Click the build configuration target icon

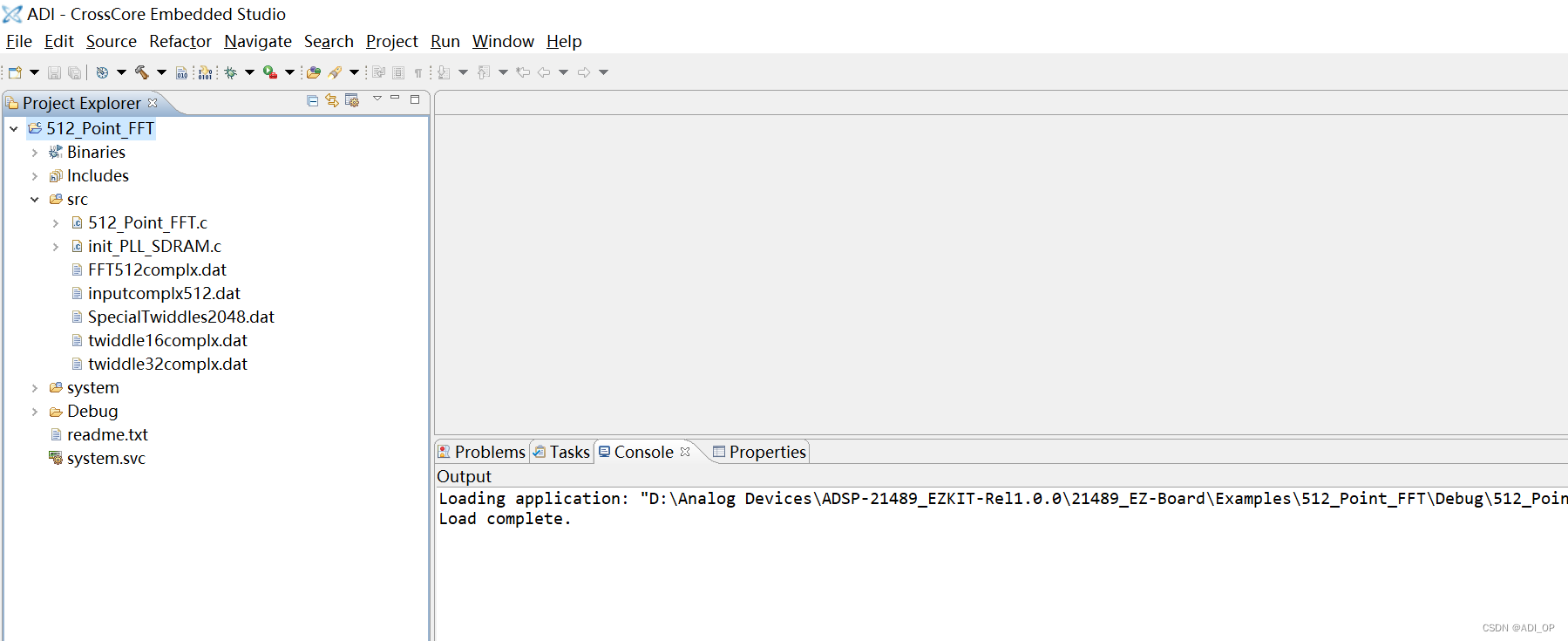tap(102, 72)
